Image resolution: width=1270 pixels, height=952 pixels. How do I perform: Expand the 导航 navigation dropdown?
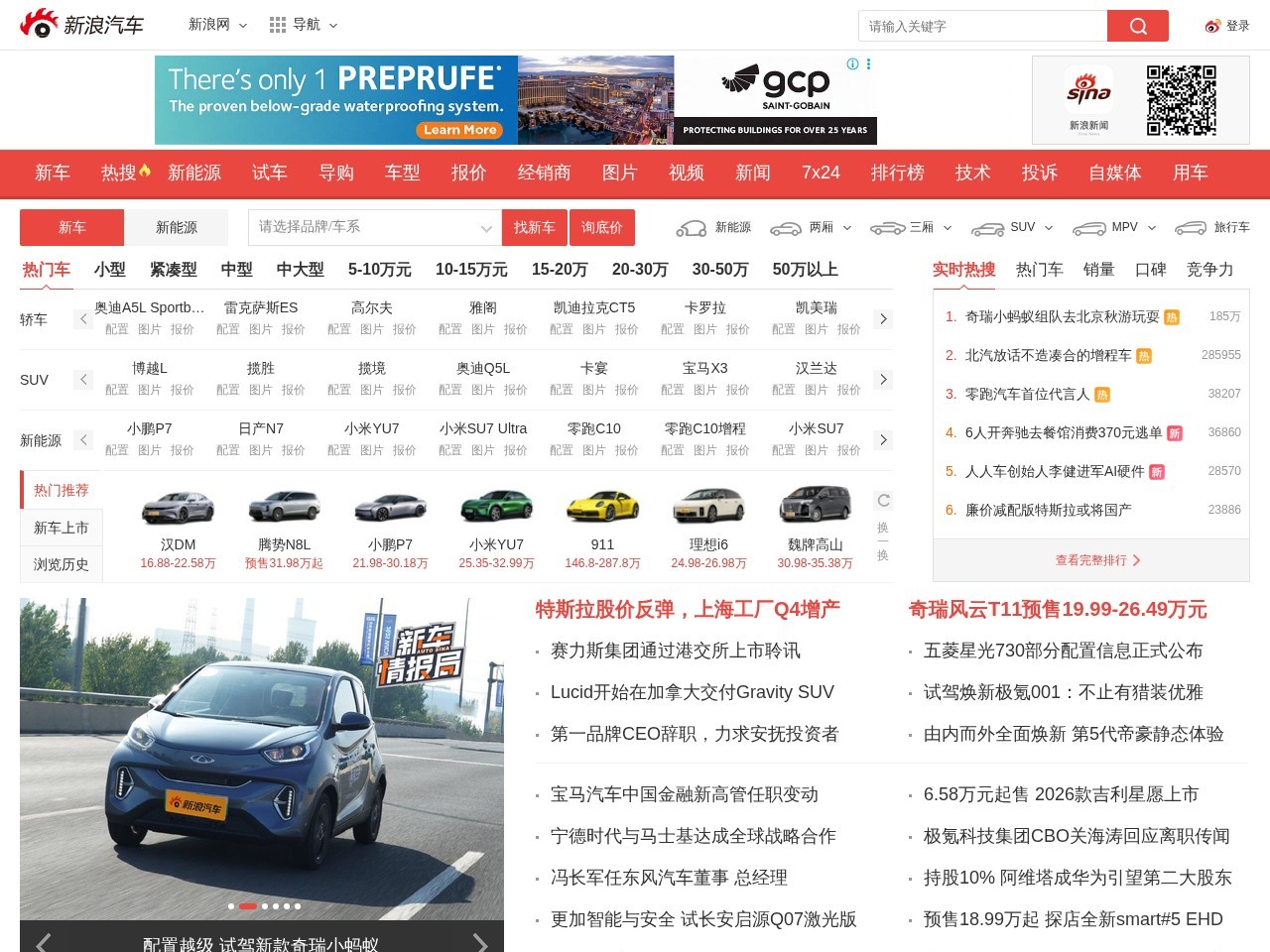(x=304, y=25)
